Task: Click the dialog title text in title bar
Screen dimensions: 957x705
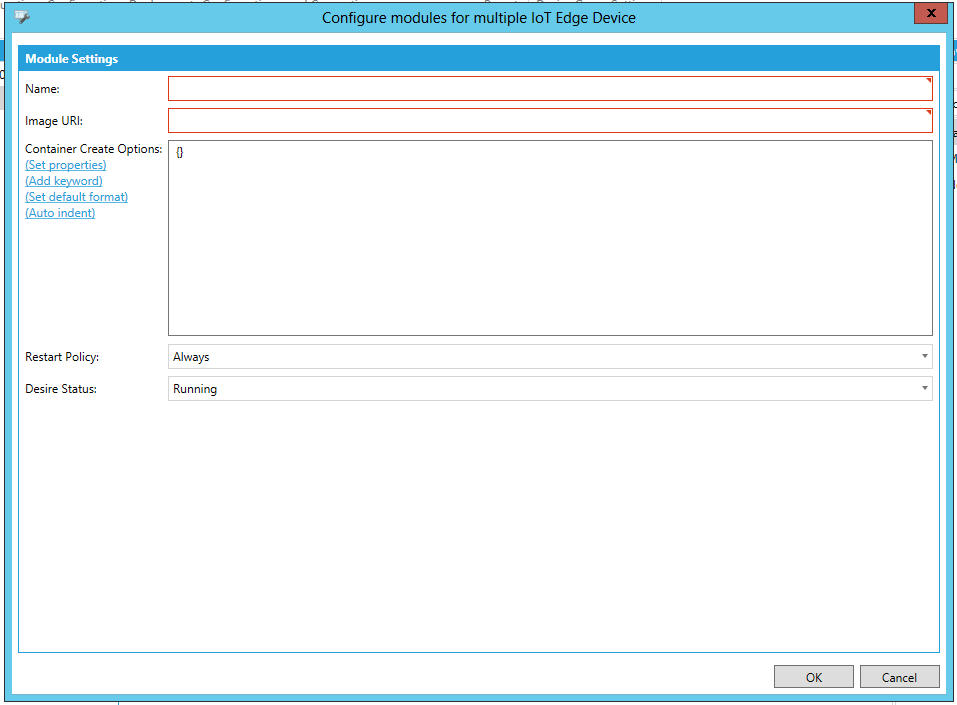Action: coord(478,17)
